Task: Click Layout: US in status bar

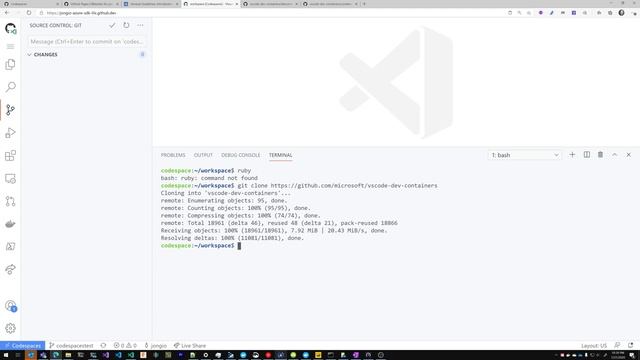Action: (594, 346)
